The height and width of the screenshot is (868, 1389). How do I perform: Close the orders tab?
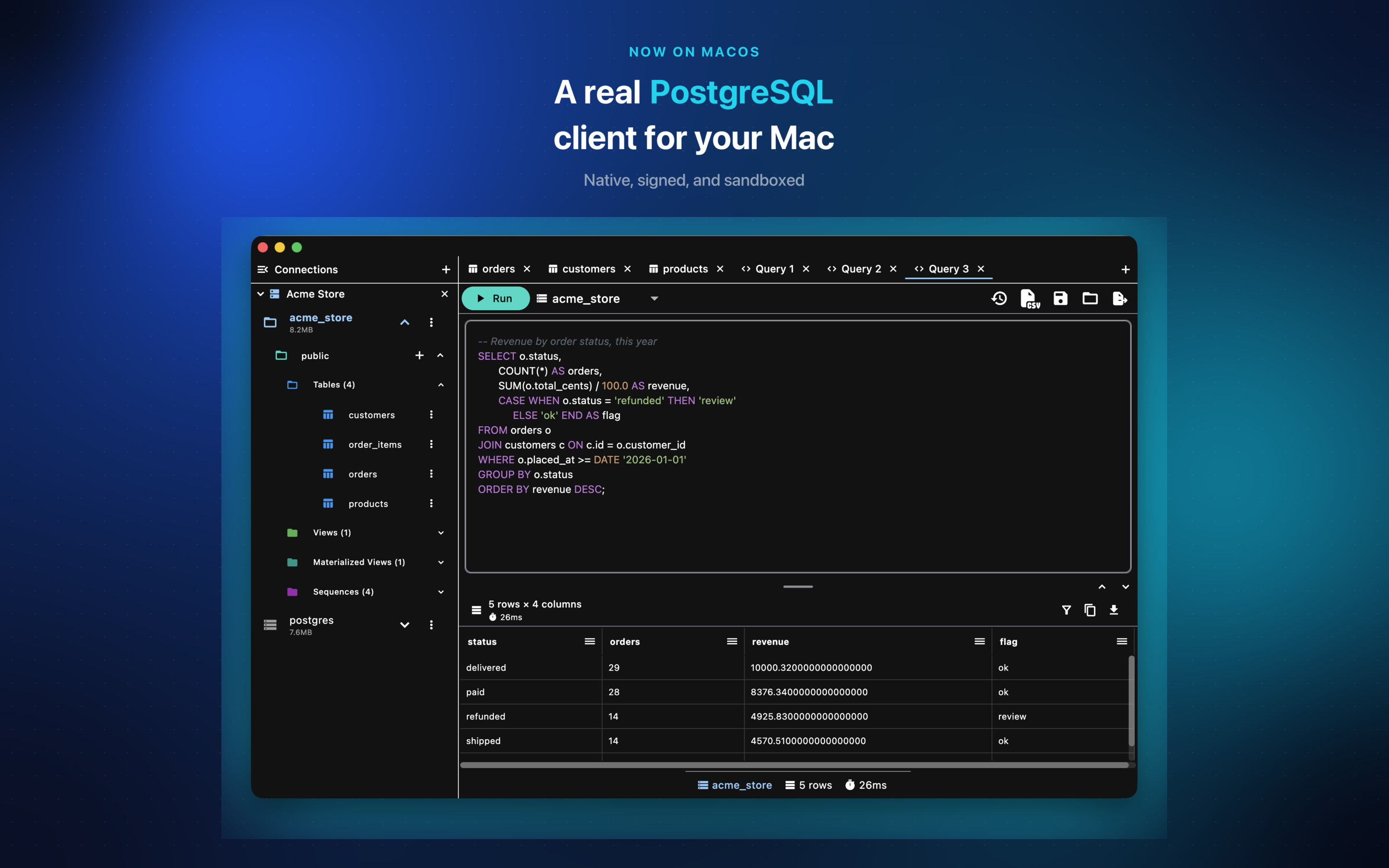pos(527,269)
